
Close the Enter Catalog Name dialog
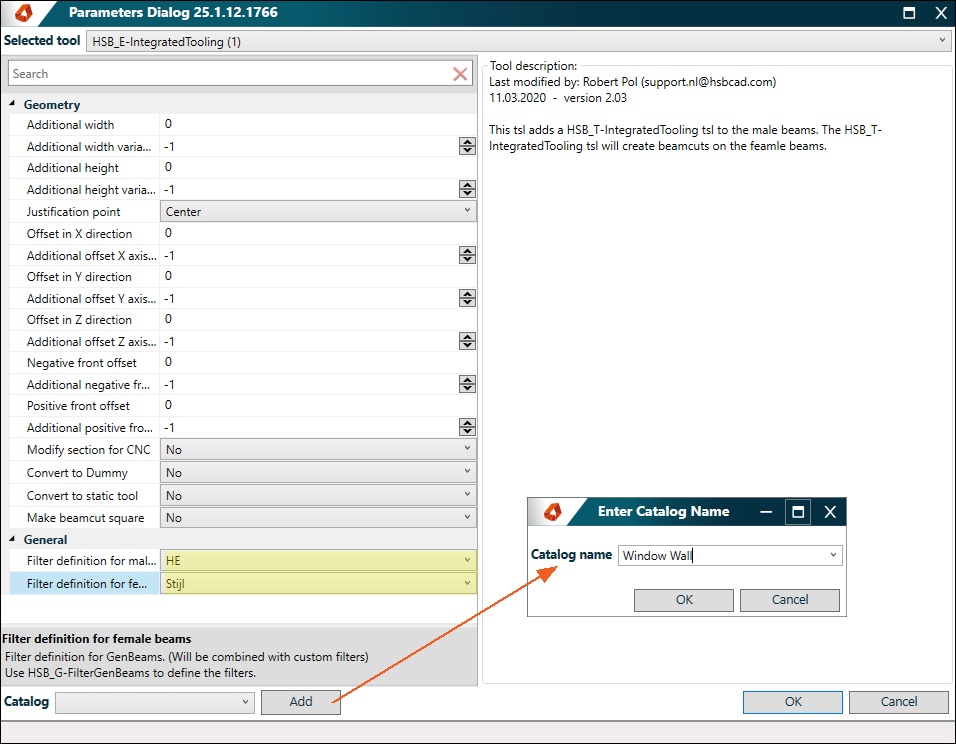[830, 512]
